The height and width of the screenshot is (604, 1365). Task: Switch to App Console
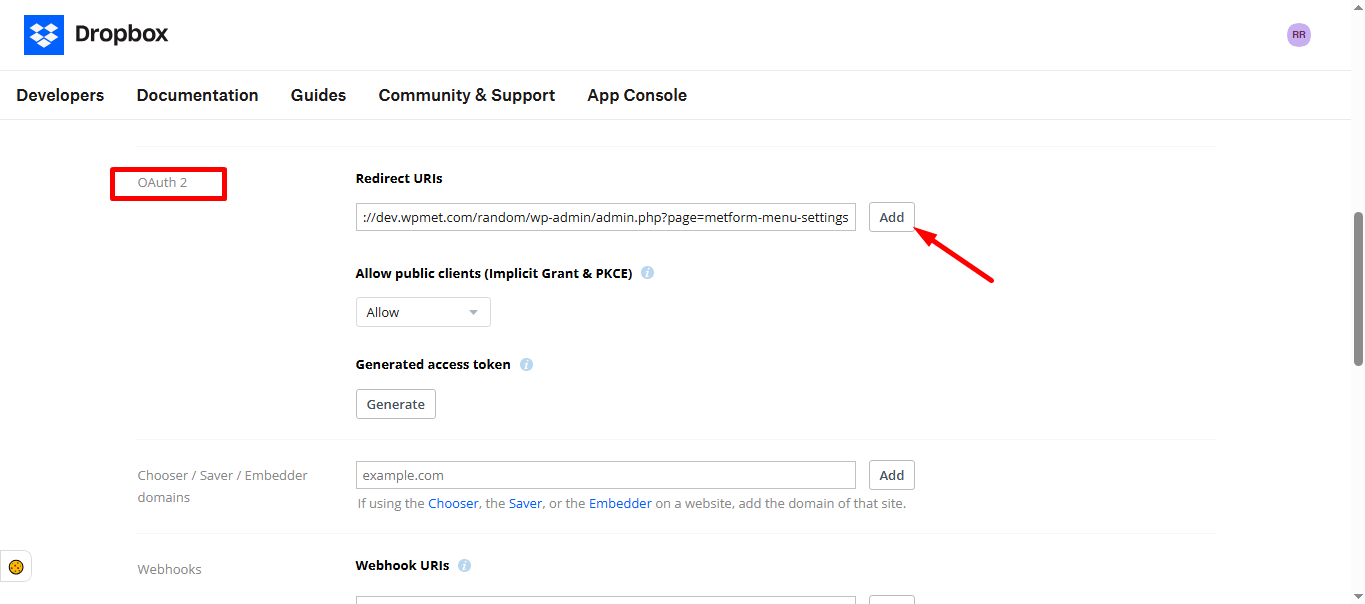(x=637, y=95)
